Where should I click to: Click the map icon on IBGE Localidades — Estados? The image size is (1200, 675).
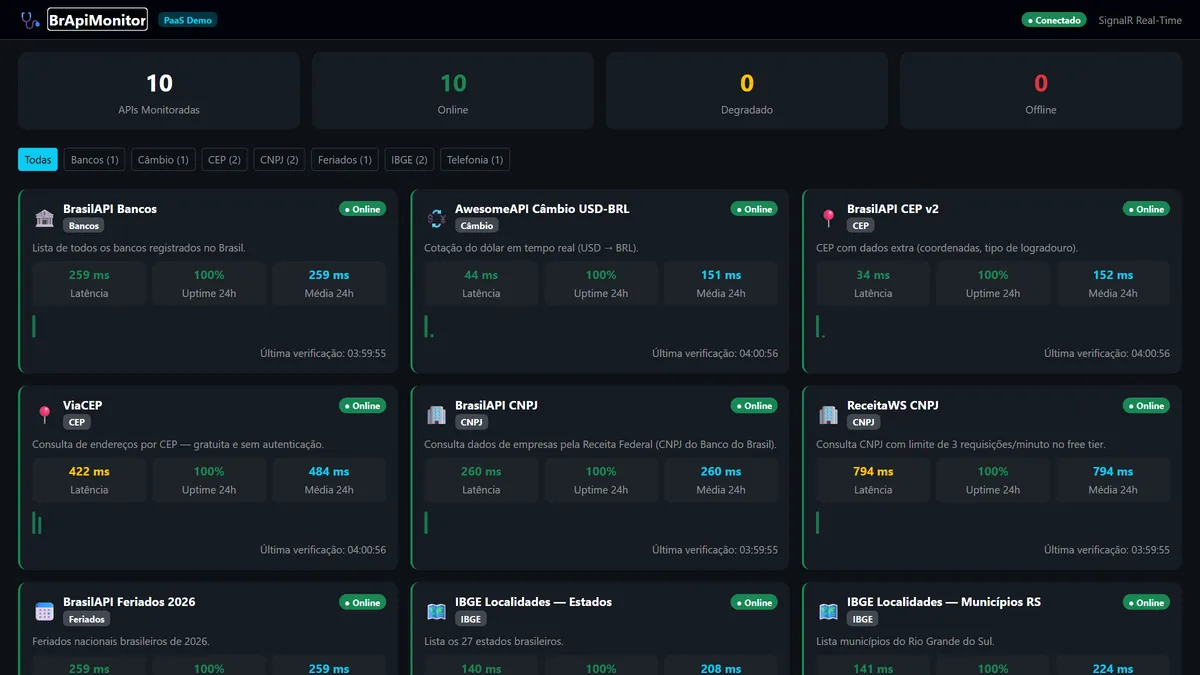pyautogui.click(x=436, y=611)
